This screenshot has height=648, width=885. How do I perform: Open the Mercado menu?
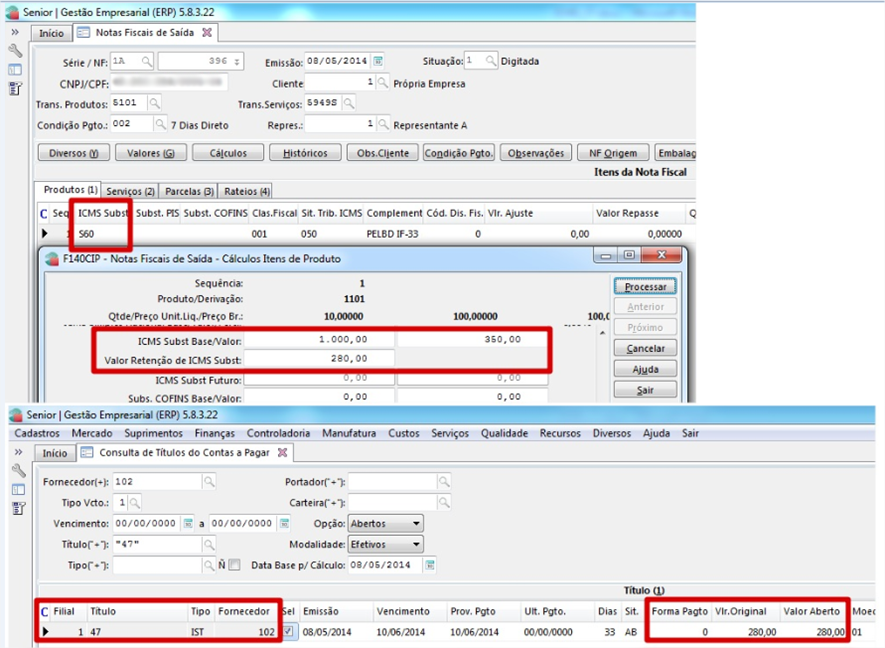pyautogui.click(x=92, y=433)
